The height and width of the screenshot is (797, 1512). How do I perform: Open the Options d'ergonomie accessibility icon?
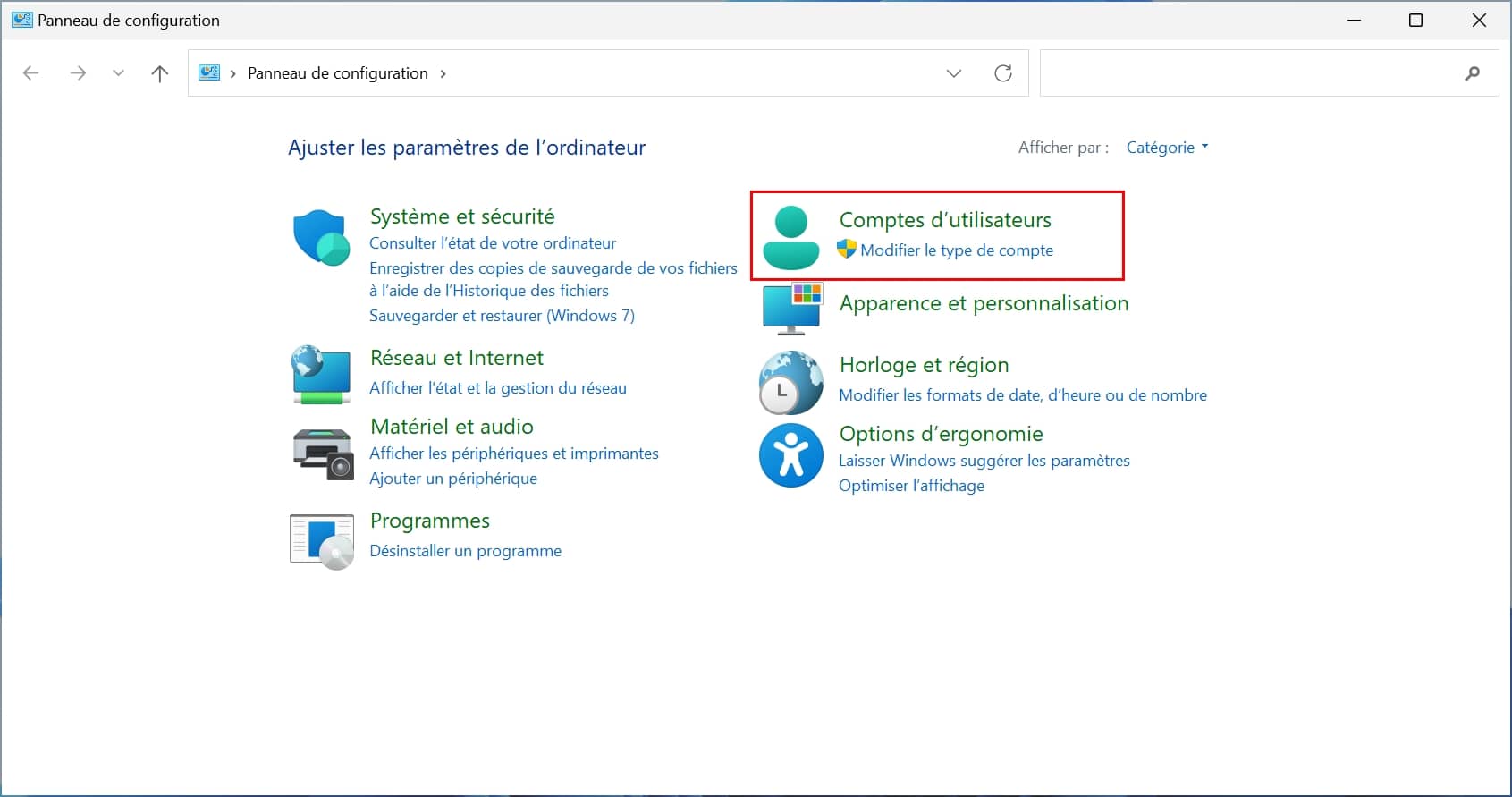(790, 455)
